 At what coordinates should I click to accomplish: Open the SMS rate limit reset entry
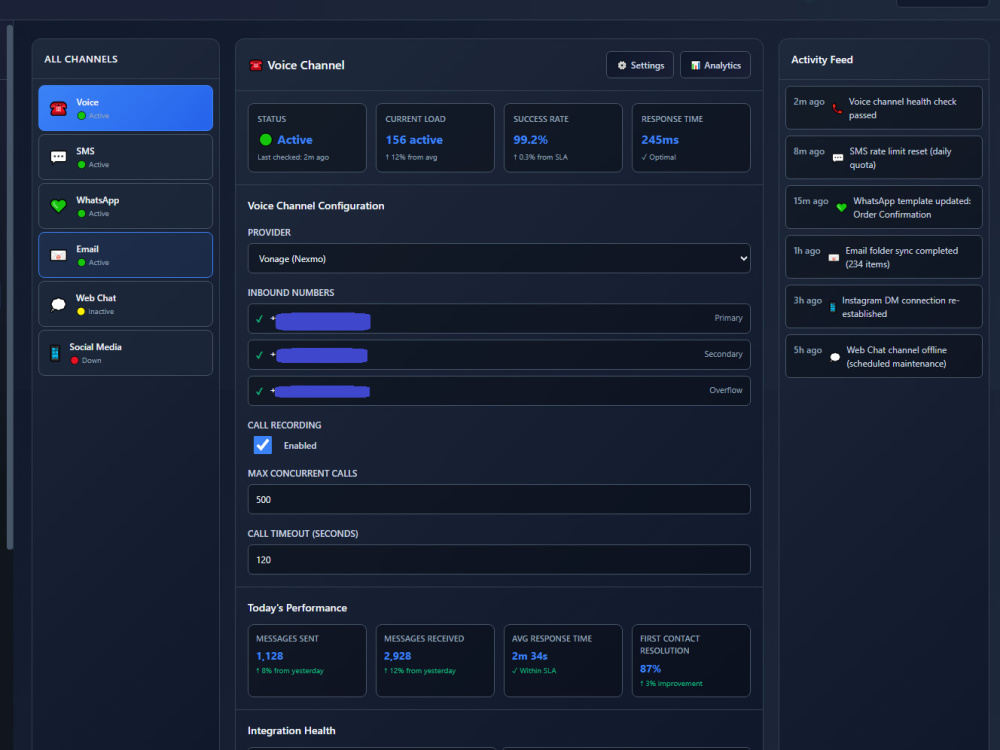(884, 158)
